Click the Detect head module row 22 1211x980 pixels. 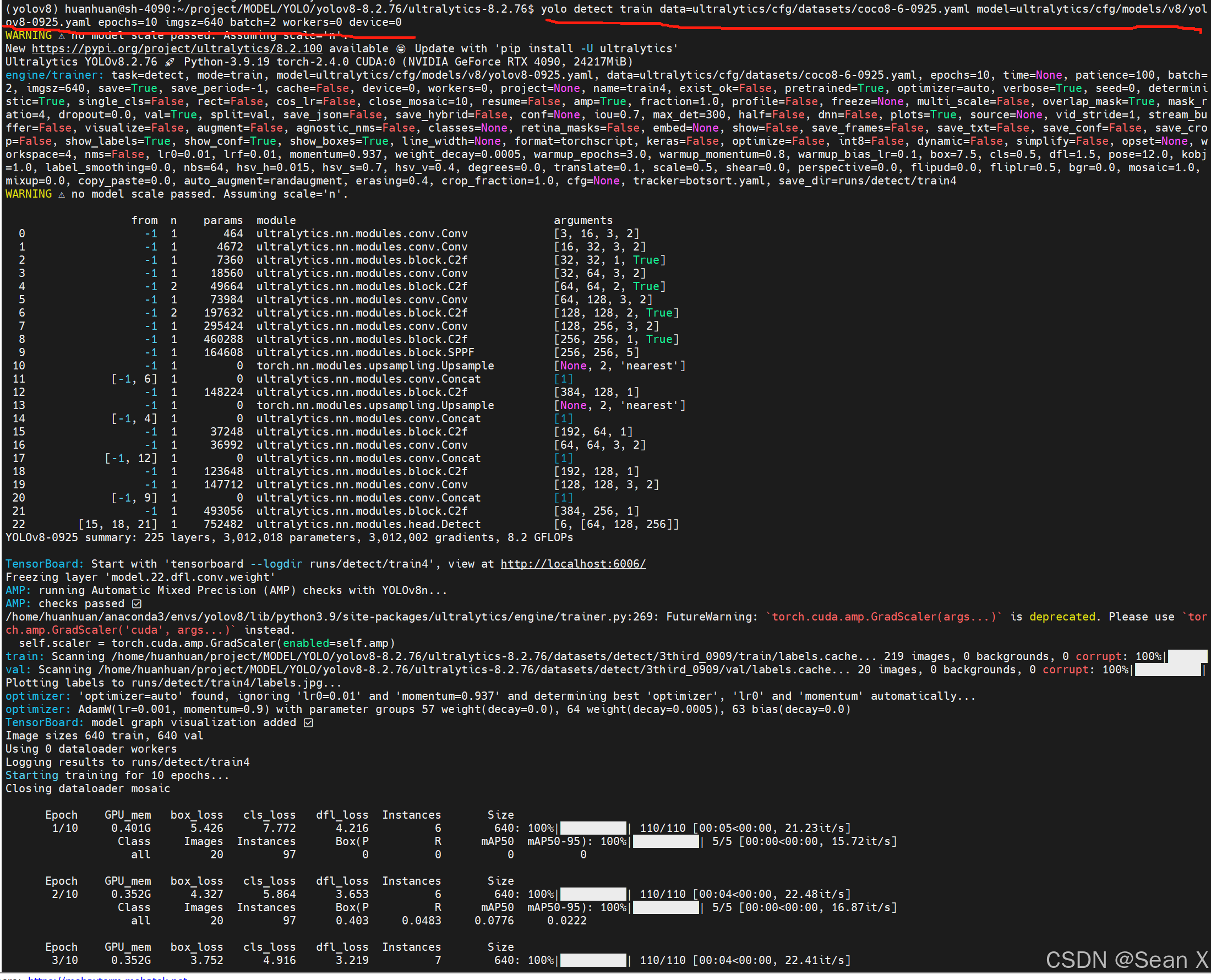tap(368, 524)
